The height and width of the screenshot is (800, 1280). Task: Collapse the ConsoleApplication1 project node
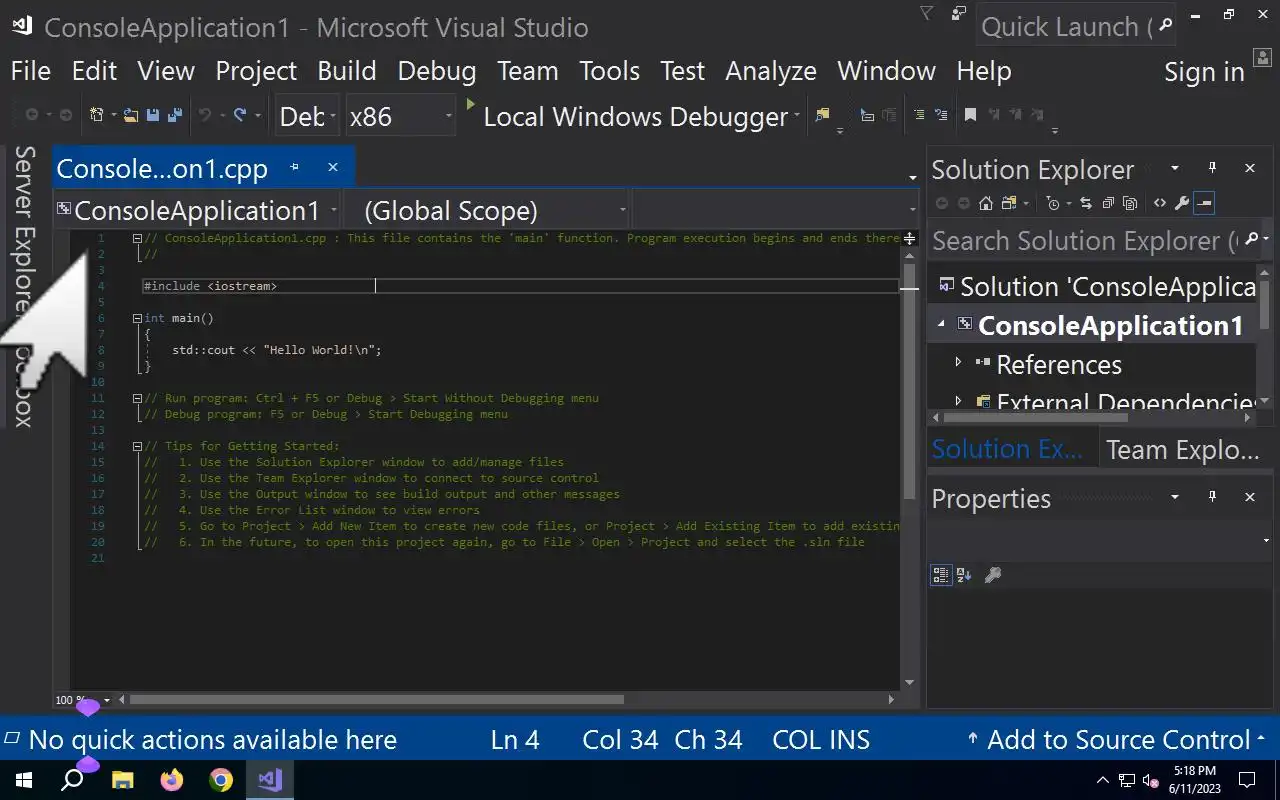(x=941, y=324)
